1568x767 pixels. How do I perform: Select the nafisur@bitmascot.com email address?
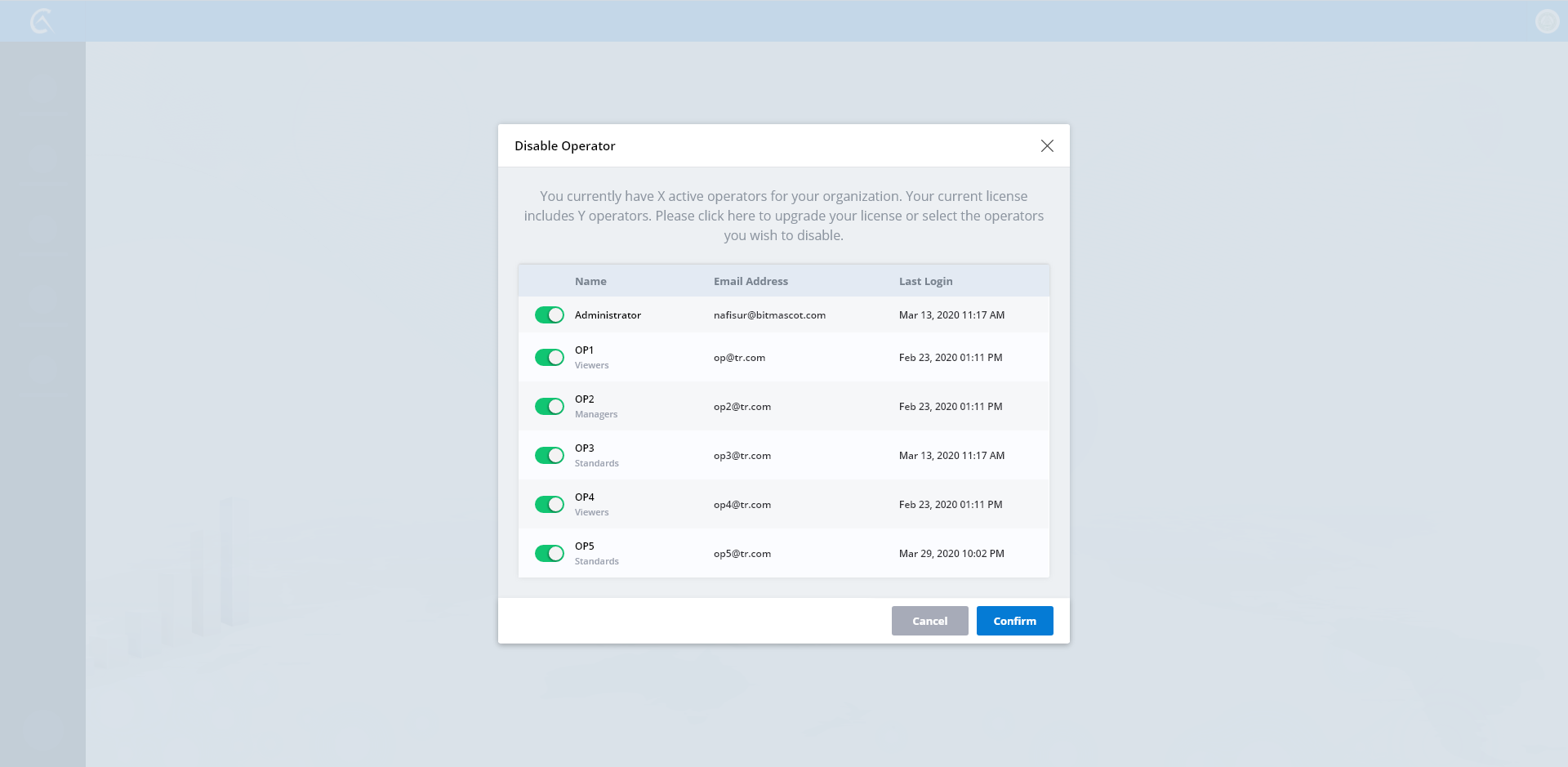(769, 315)
